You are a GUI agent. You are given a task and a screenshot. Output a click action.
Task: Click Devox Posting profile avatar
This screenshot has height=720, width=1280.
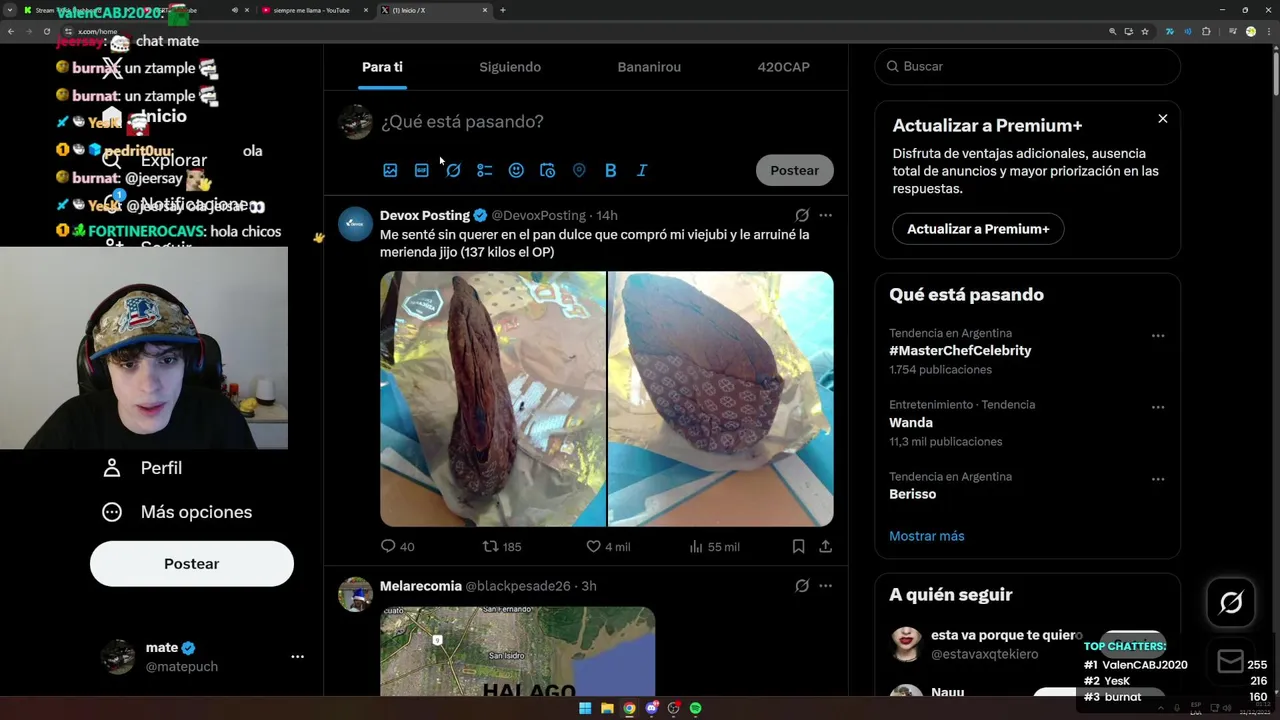click(x=355, y=224)
